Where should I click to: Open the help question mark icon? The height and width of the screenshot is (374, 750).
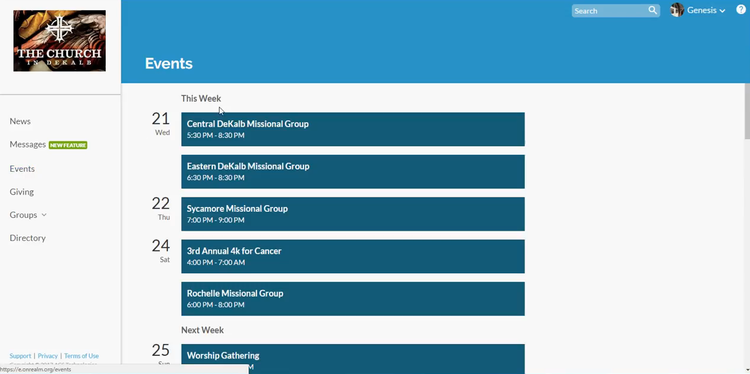coord(741,10)
